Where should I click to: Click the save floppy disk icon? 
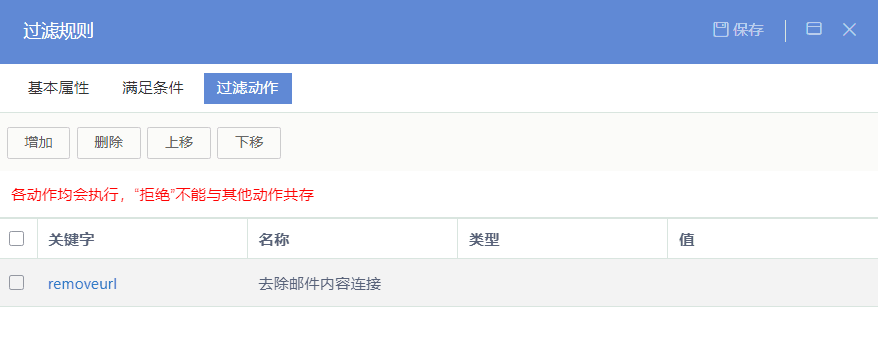720,30
